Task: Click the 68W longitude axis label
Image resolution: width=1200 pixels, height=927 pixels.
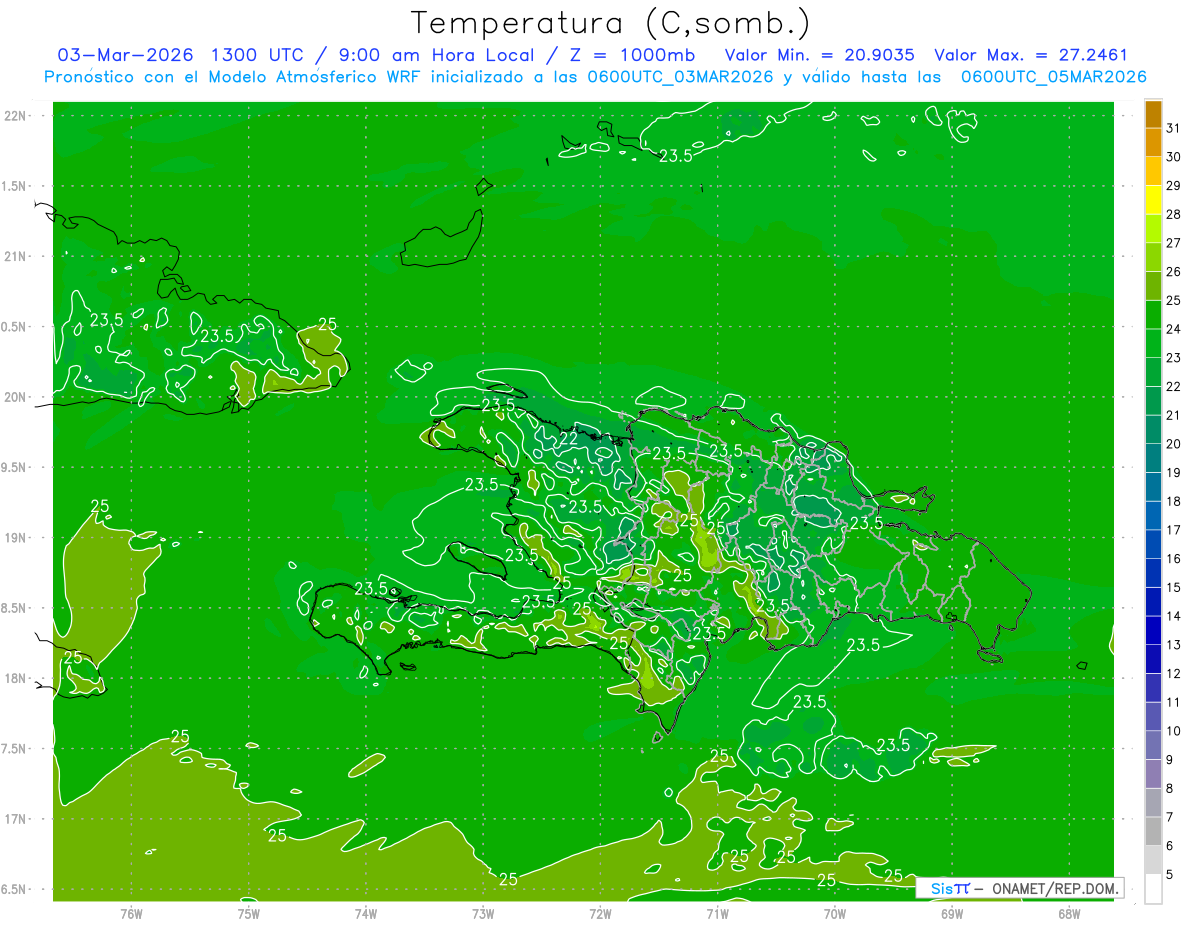Action: [1069, 914]
